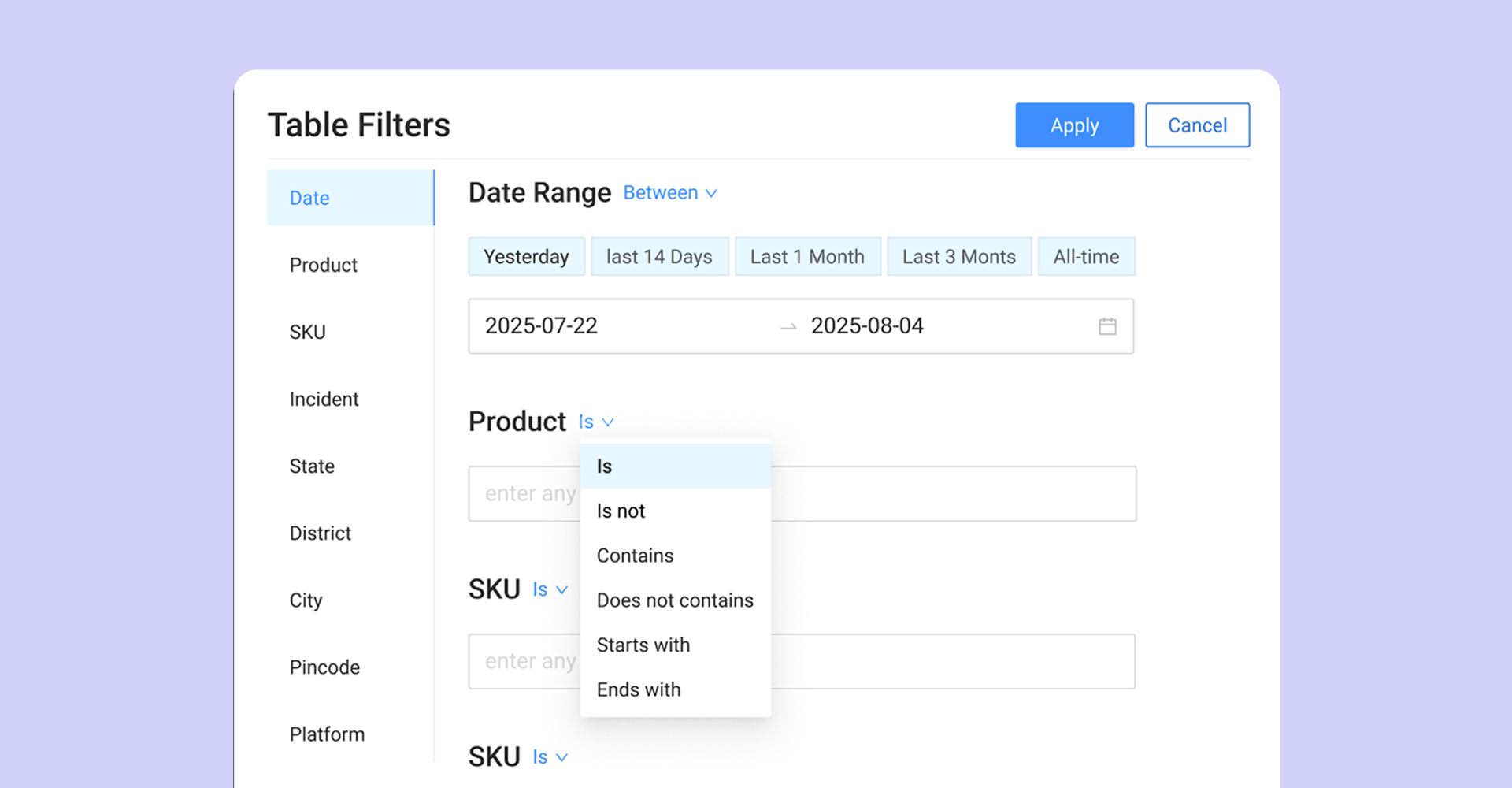
Task: Apply the table filters
Action: click(x=1074, y=125)
